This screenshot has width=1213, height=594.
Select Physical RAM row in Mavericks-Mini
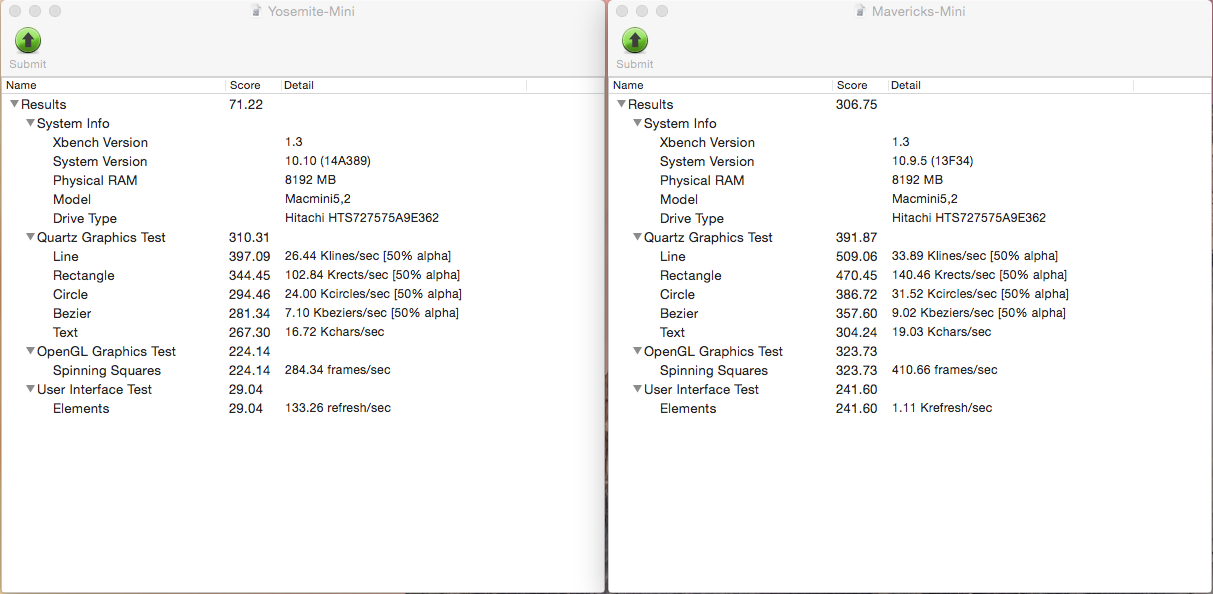[x=910, y=180]
